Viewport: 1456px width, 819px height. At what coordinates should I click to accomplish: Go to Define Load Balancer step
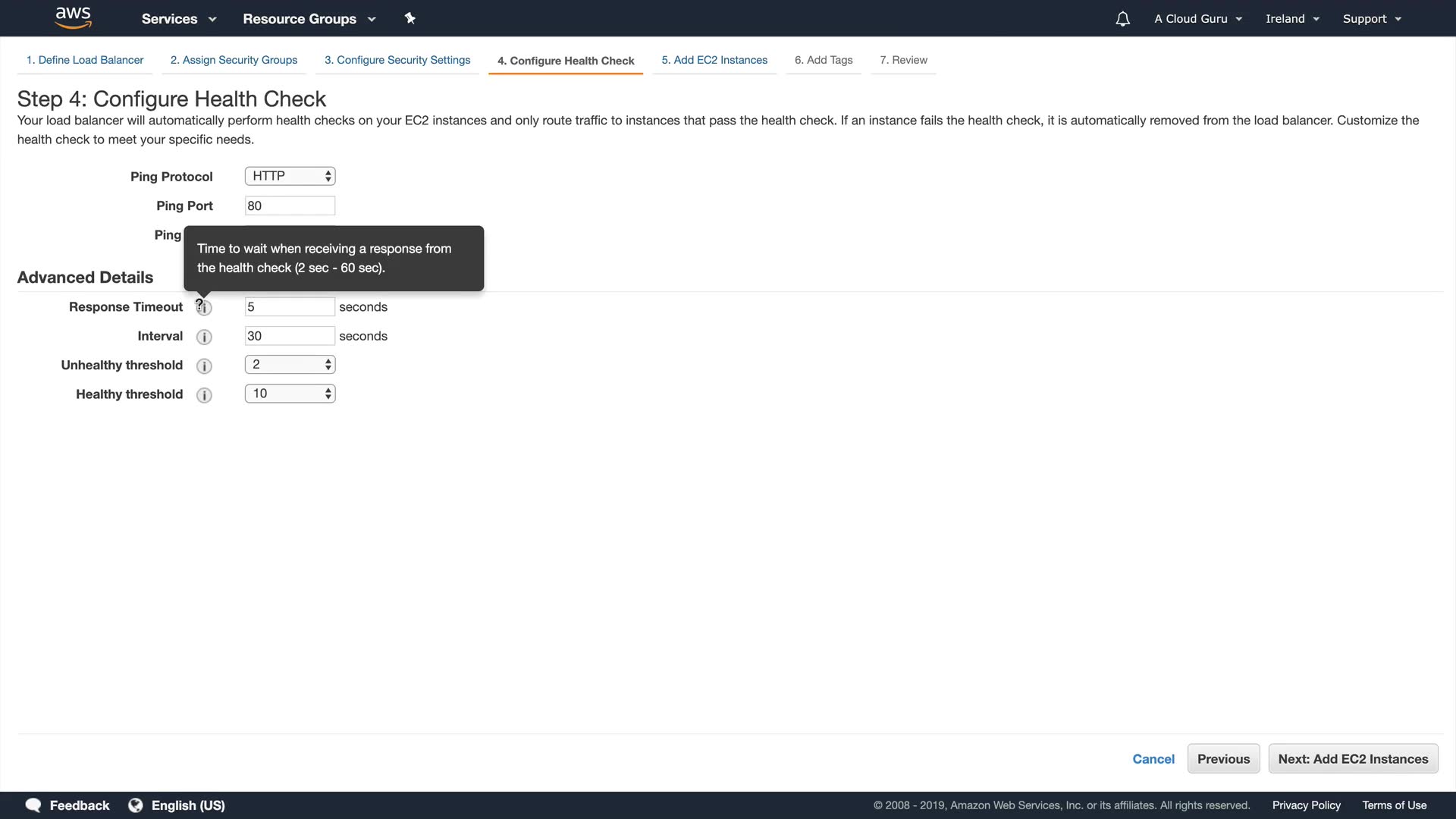[x=85, y=60]
